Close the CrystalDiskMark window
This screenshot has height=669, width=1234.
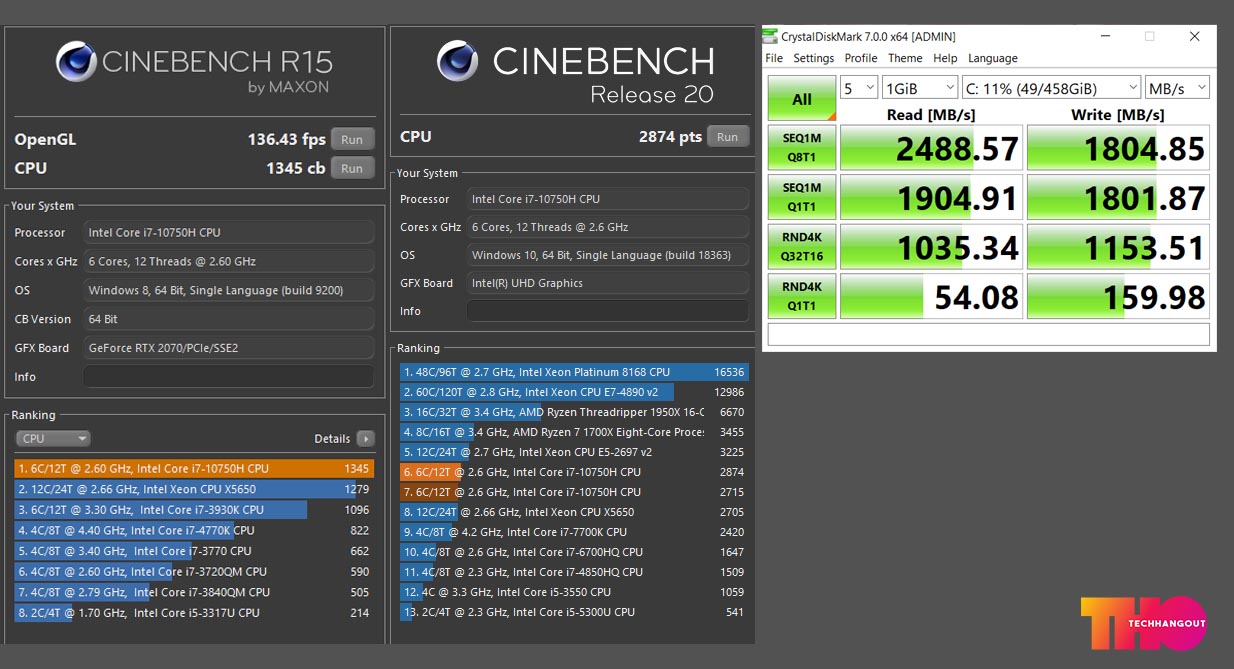point(1195,37)
